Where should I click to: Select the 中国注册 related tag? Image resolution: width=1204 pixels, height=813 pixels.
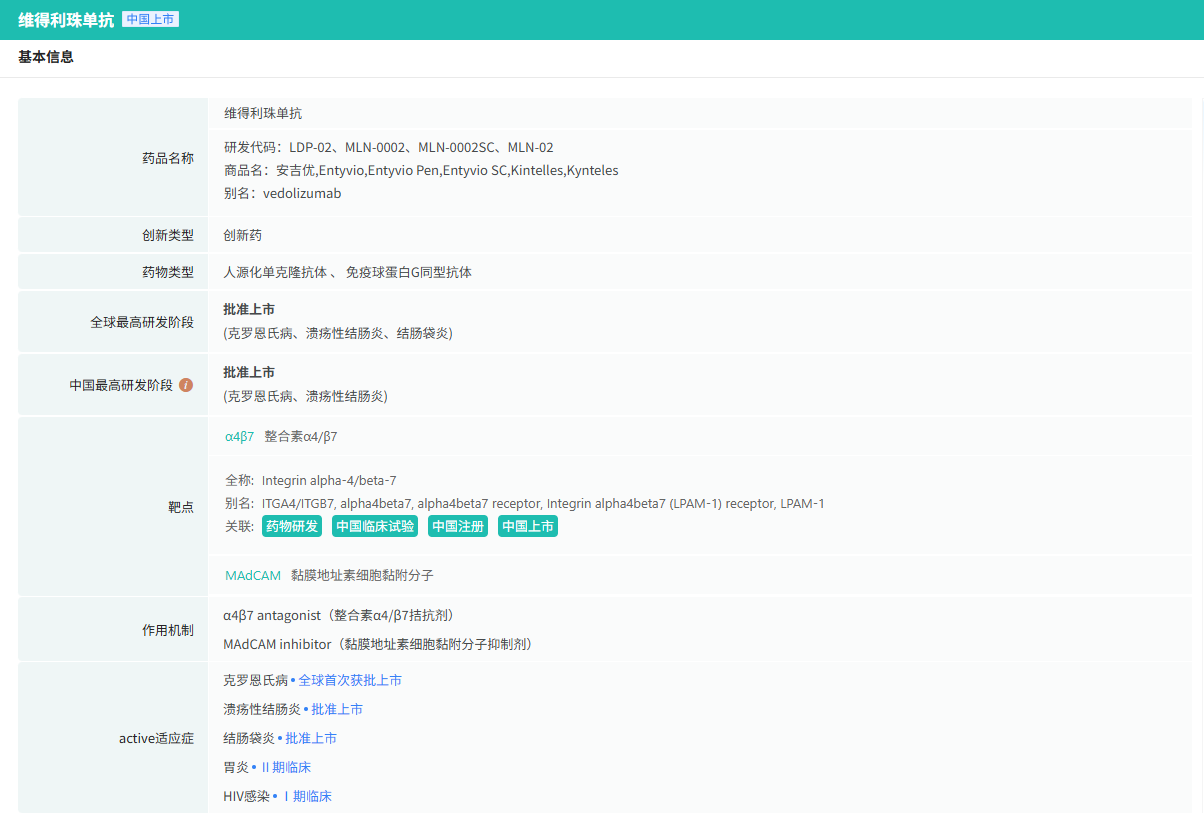click(458, 526)
